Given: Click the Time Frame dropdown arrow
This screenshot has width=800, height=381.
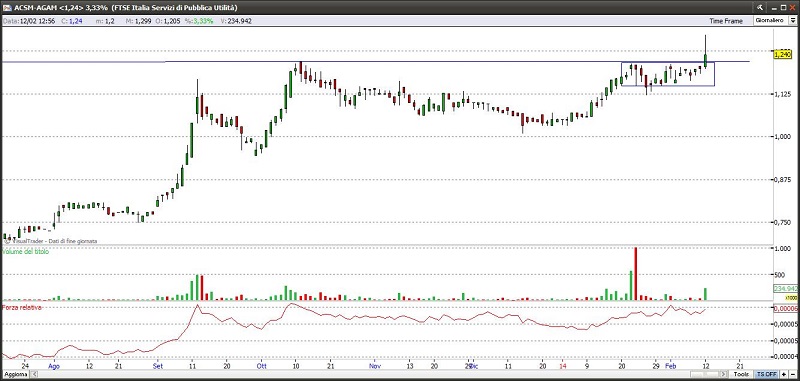Looking at the screenshot, I should [x=793, y=20].
